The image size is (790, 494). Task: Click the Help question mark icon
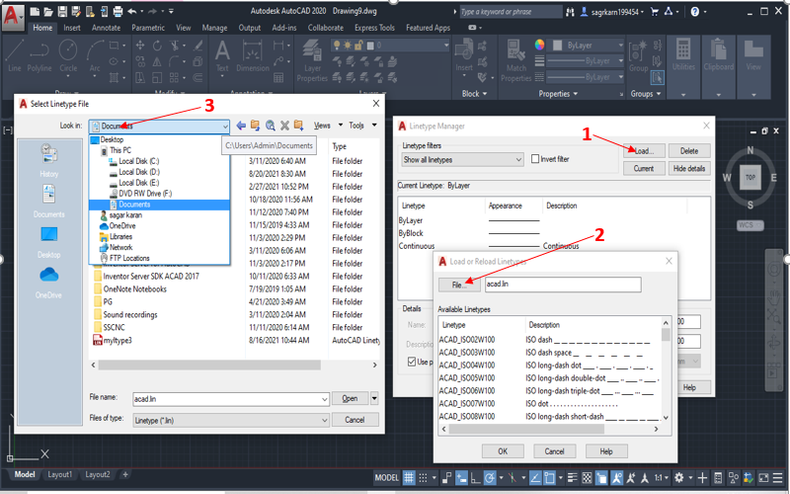695,11
